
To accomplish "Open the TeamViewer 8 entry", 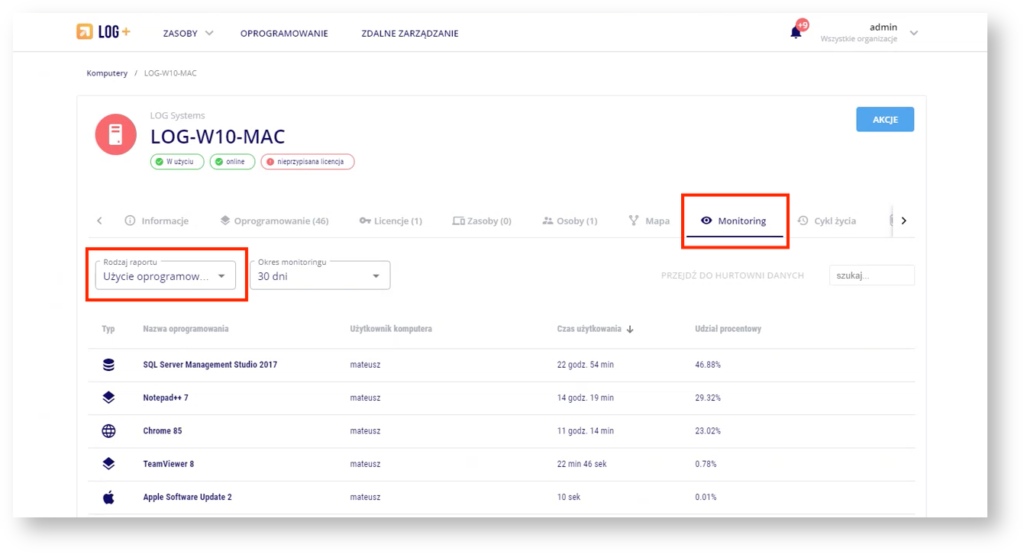I will [168, 464].
